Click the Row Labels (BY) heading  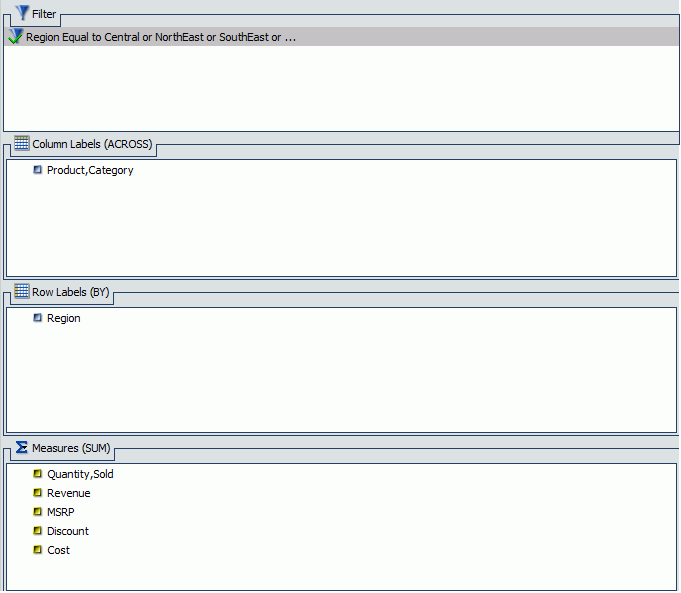(71, 292)
